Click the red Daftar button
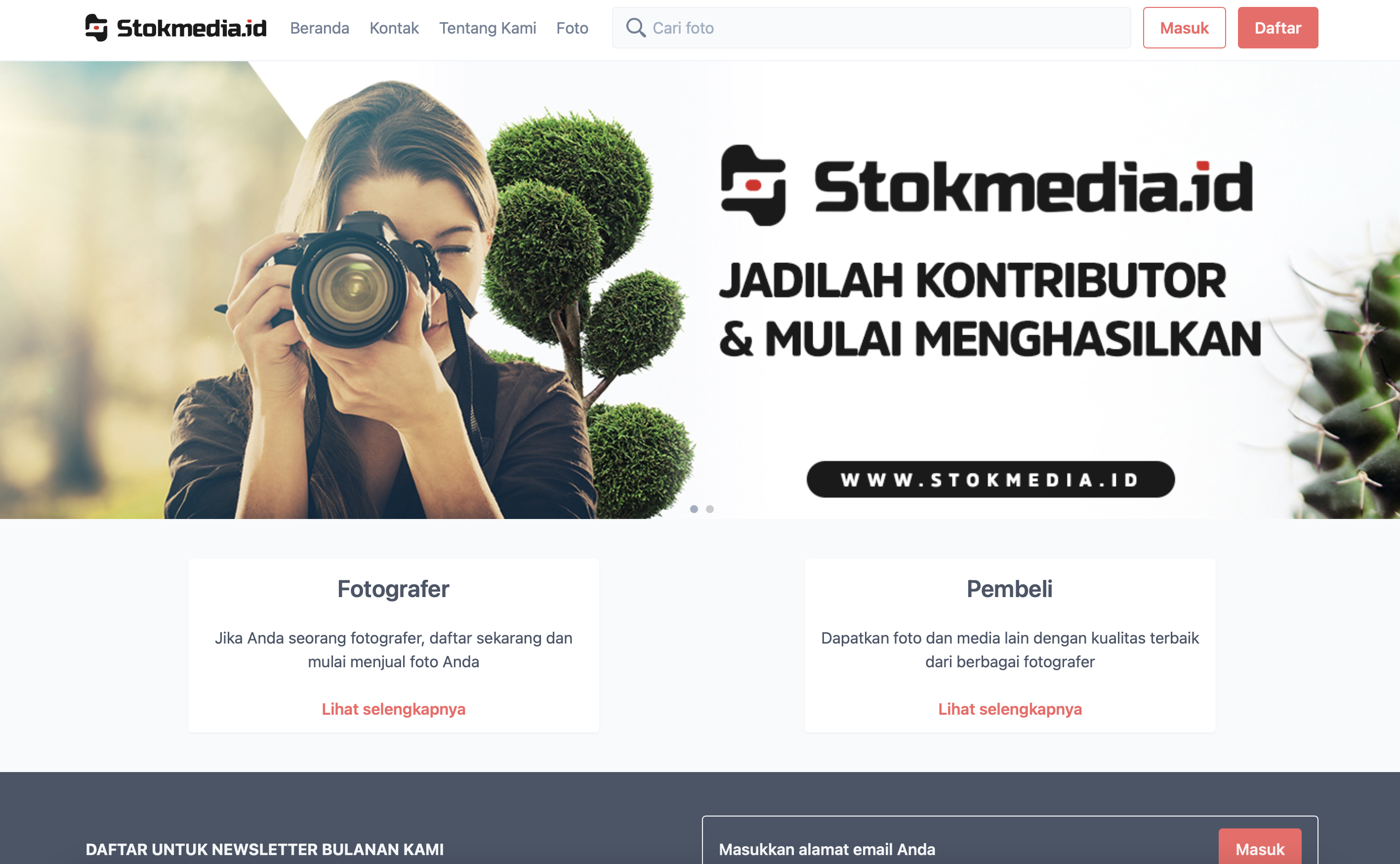The height and width of the screenshot is (864, 1400). point(1278,27)
